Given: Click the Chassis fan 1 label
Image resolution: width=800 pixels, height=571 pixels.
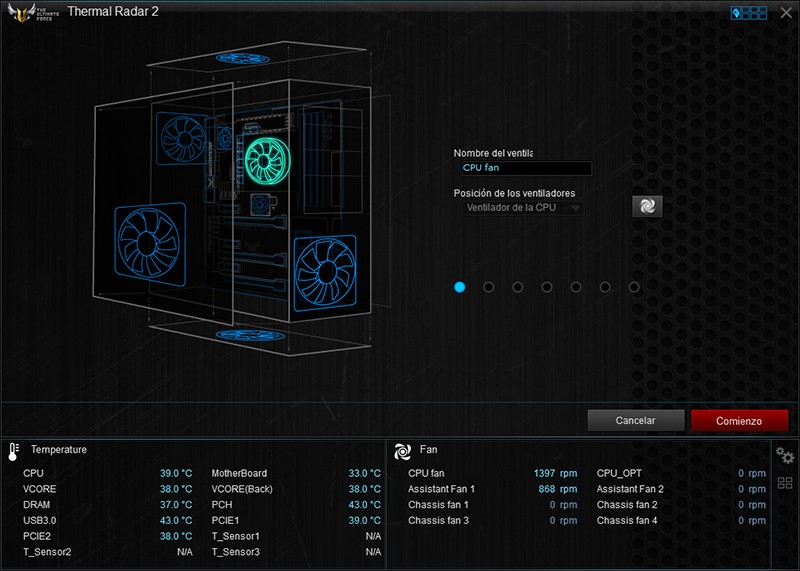Looking at the screenshot, I should point(438,505).
